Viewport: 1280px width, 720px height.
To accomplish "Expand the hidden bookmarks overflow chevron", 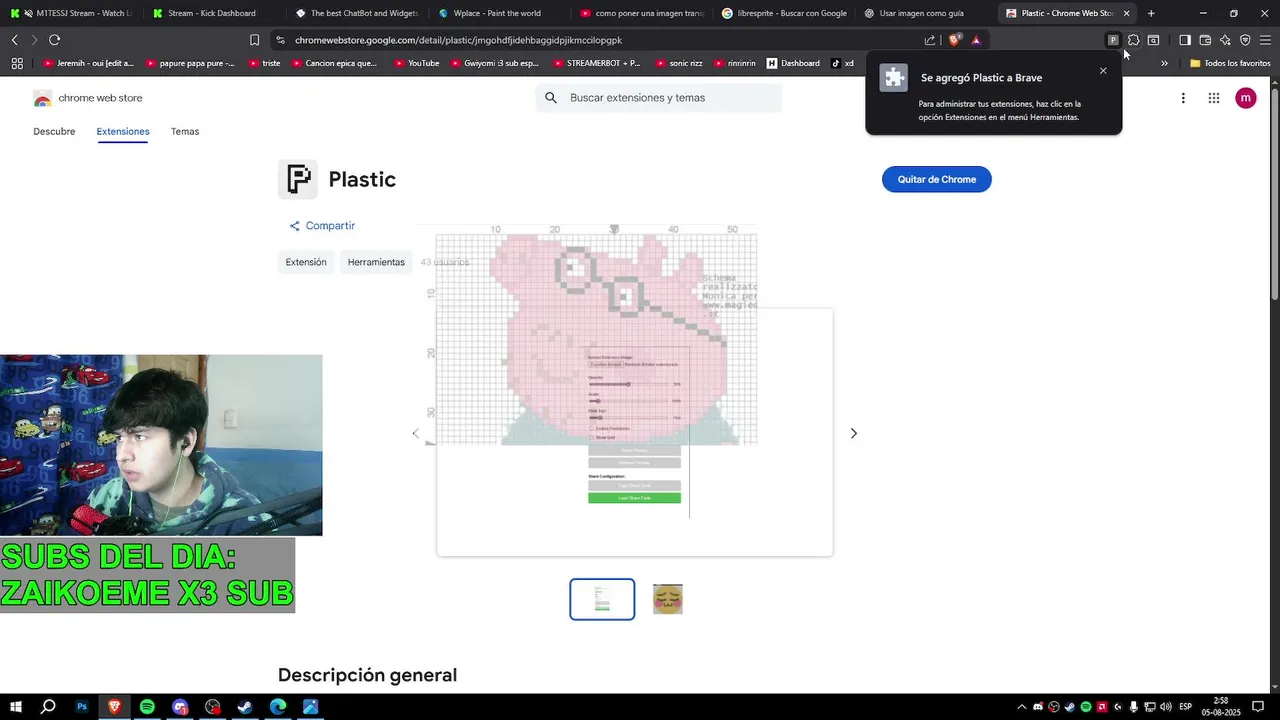I will pyautogui.click(x=1164, y=63).
